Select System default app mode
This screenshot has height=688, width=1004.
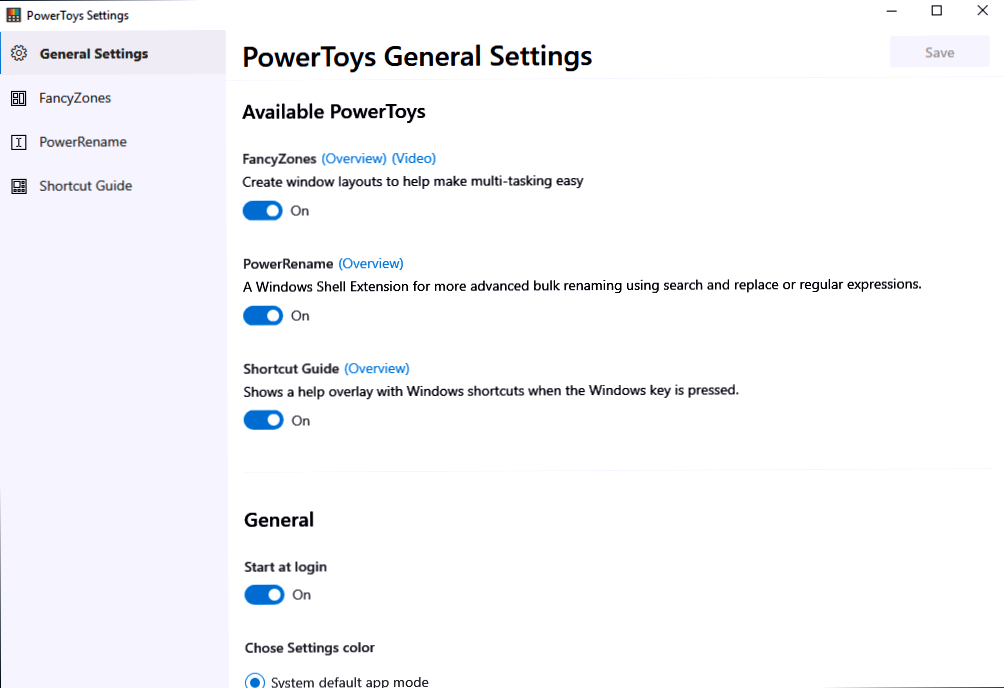pos(254,680)
